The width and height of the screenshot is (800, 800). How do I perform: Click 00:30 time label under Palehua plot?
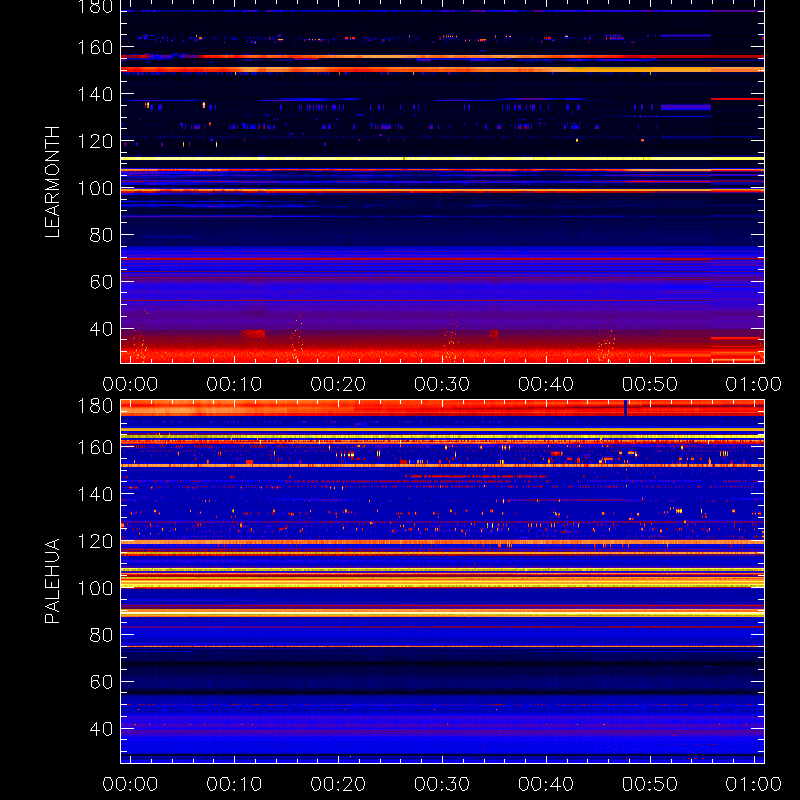pyautogui.click(x=442, y=784)
